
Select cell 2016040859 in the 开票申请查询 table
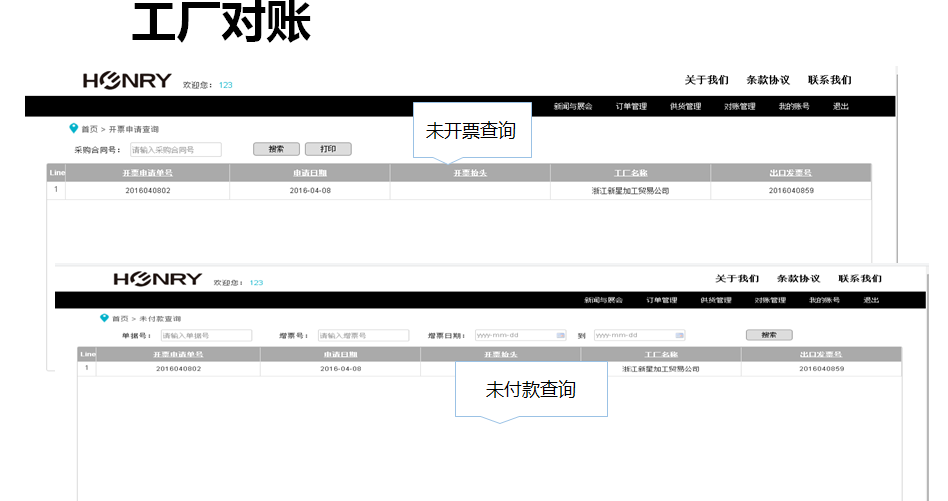791,190
